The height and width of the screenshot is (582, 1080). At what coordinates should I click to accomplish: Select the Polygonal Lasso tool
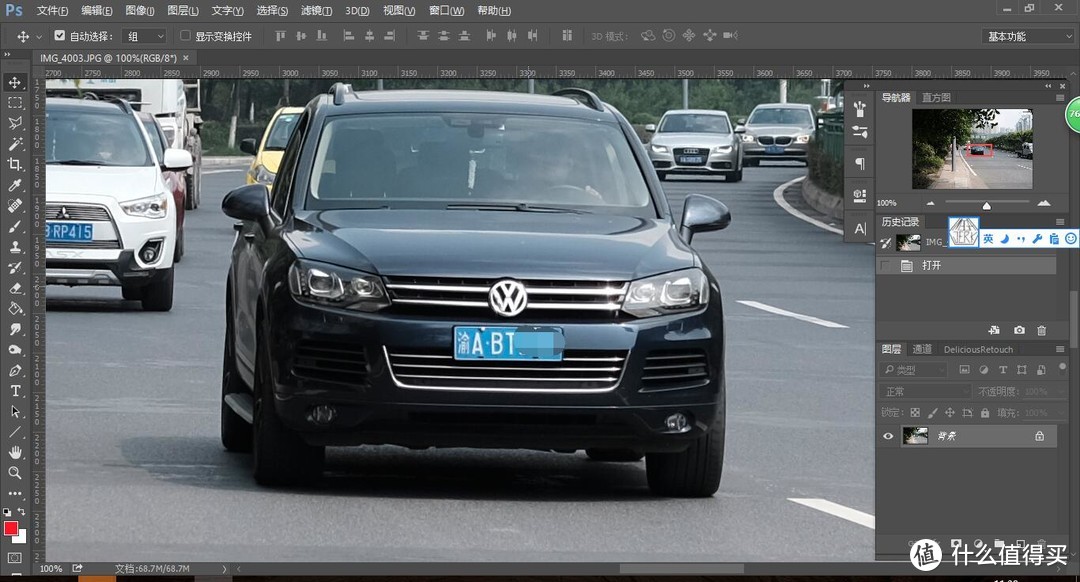(14, 123)
